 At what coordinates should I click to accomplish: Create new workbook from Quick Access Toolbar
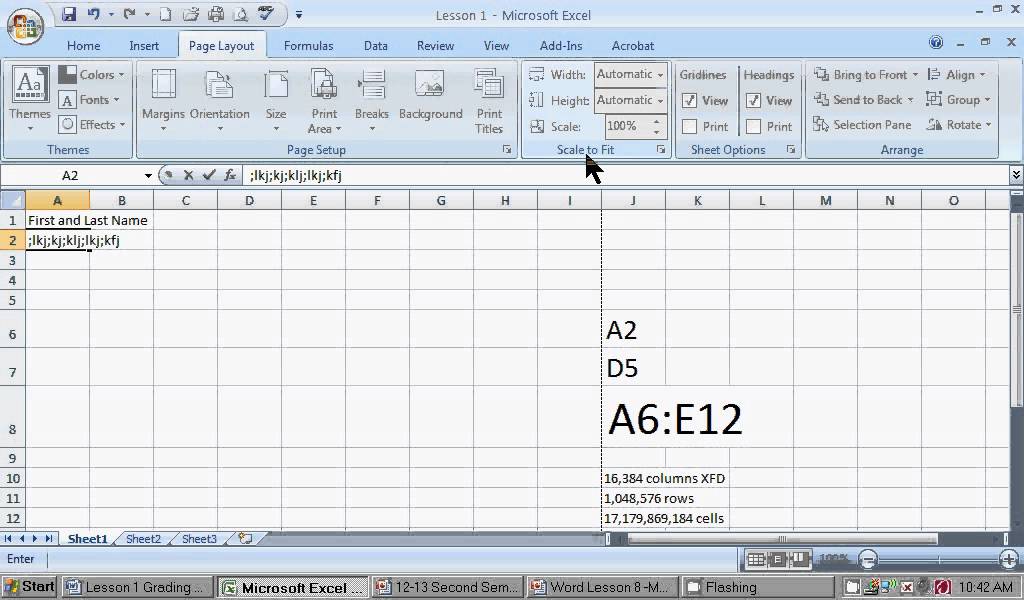[x=165, y=14]
